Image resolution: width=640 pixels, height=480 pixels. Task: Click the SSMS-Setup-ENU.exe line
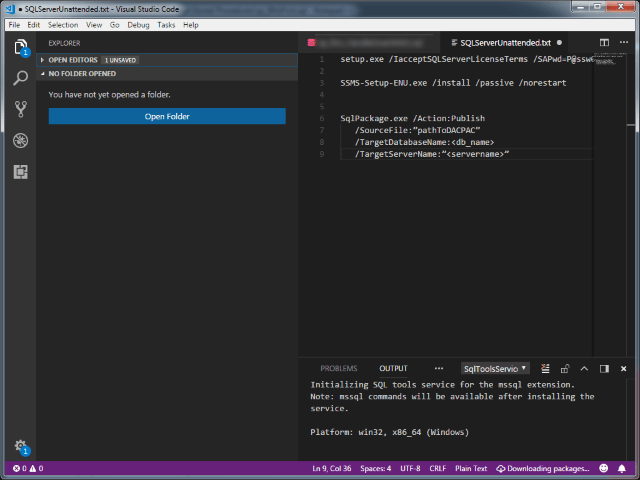[x=453, y=83]
